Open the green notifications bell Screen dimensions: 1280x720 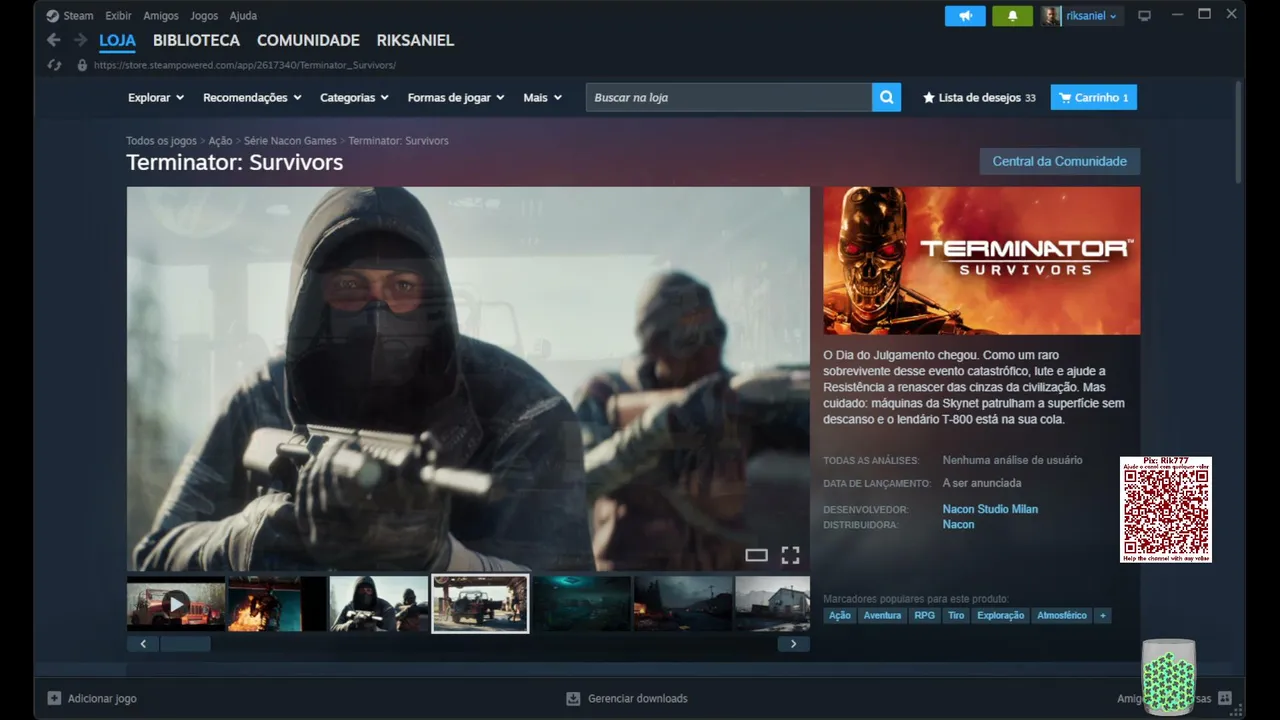pyautogui.click(x=1012, y=16)
